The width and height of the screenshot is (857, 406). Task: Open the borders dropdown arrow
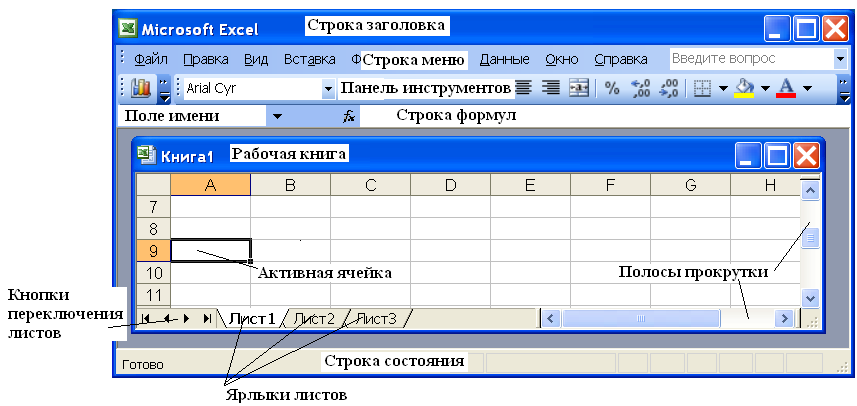click(723, 89)
